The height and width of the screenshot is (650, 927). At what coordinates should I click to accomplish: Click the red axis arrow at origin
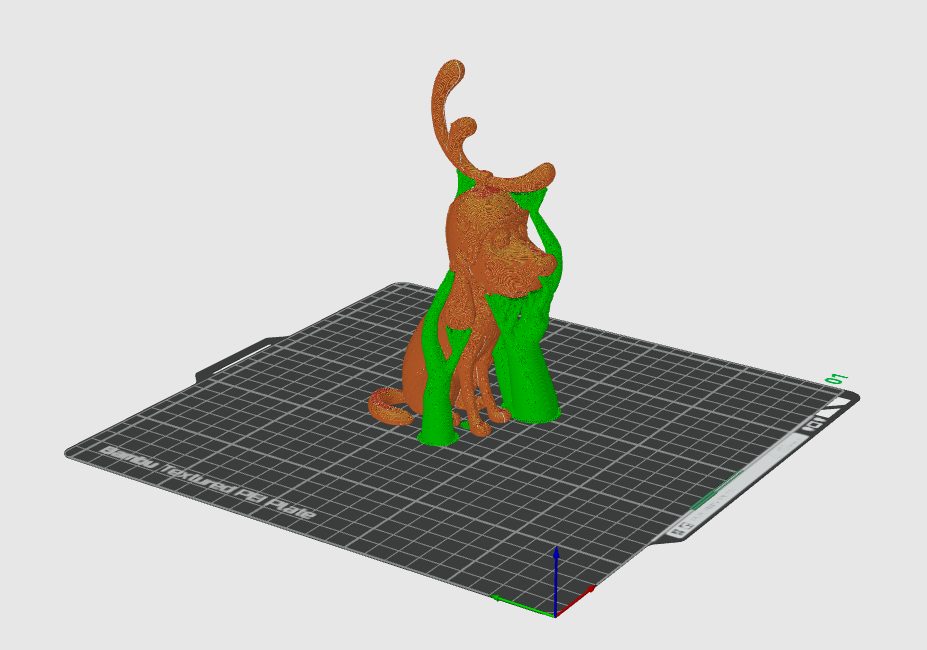(x=576, y=602)
